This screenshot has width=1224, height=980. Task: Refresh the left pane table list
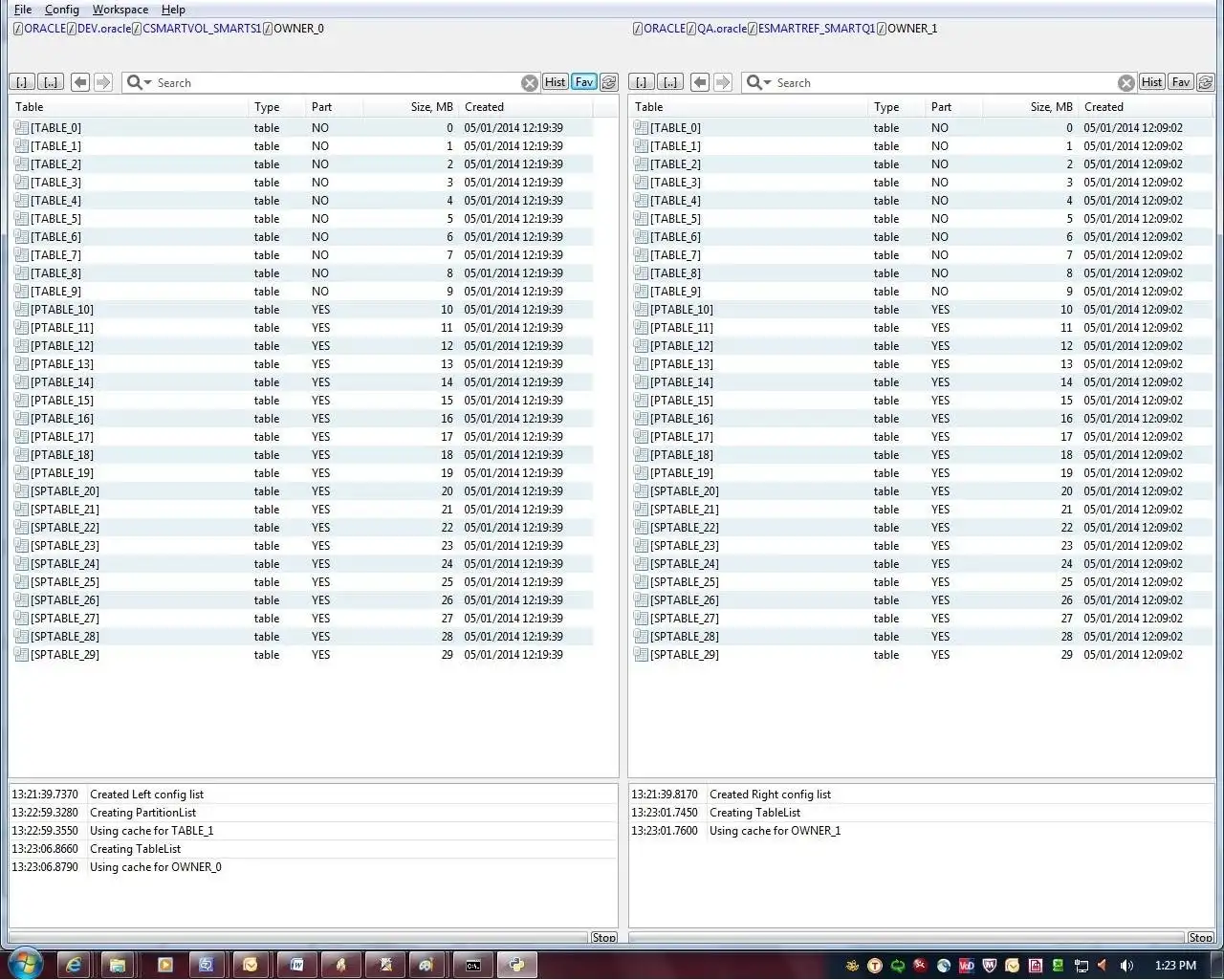point(609,82)
